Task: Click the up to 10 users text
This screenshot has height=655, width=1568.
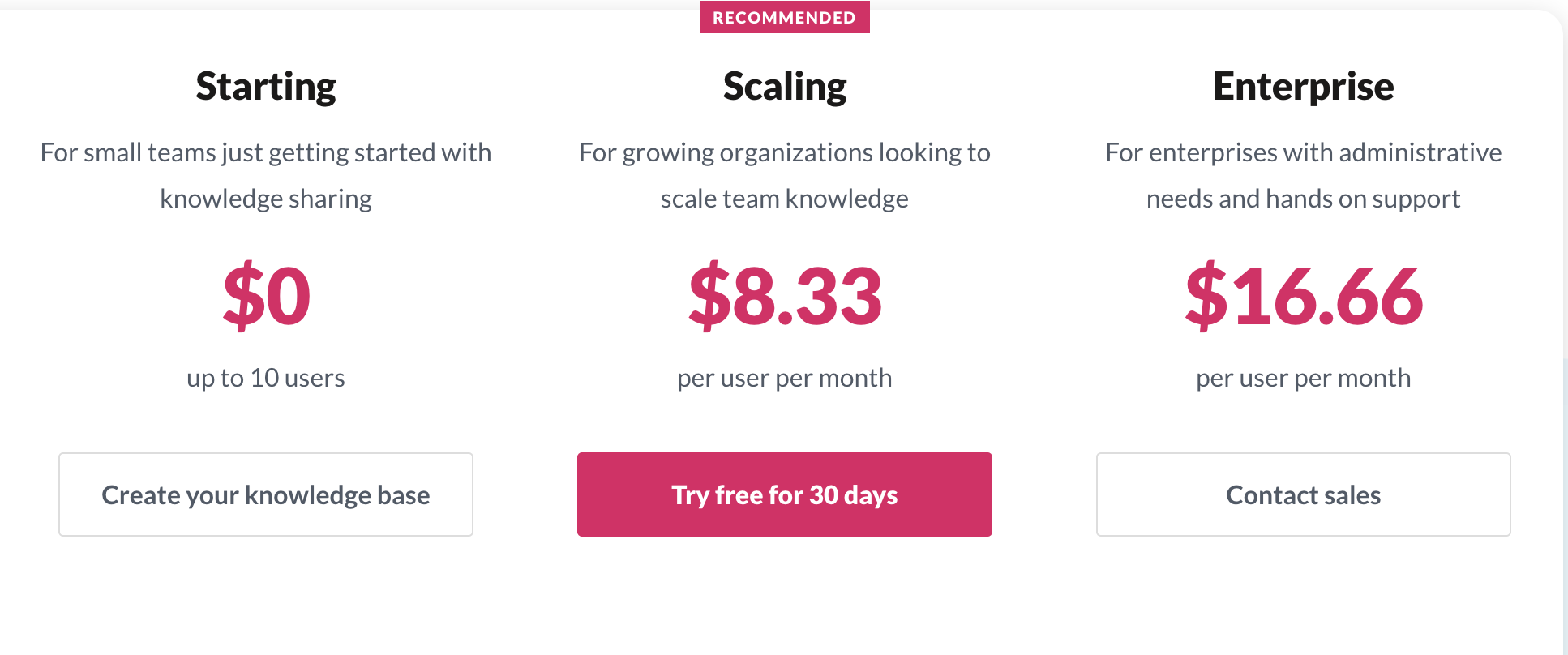Action: click(x=265, y=377)
